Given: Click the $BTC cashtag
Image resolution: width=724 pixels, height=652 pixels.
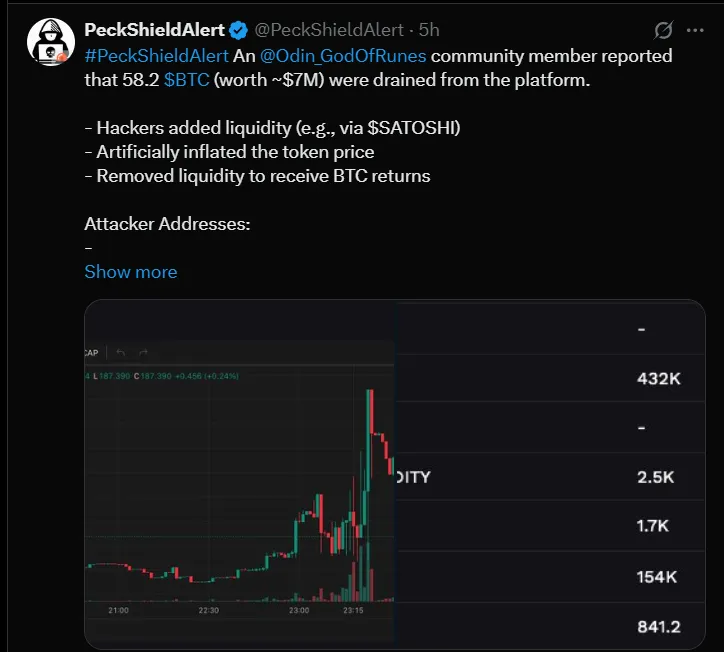Looking at the screenshot, I should pyautogui.click(x=186, y=80).
